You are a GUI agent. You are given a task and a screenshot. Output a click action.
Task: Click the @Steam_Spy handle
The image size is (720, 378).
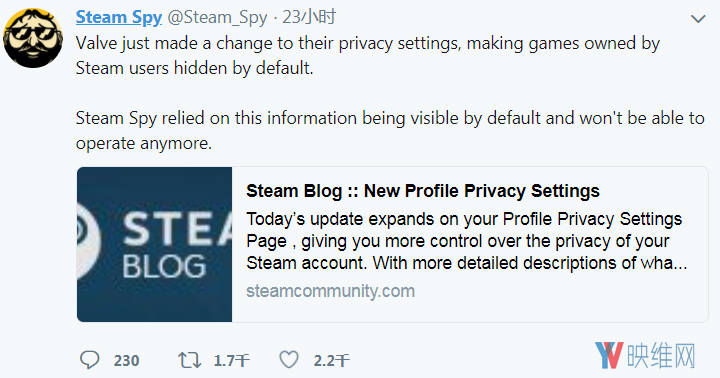(217, 18)
